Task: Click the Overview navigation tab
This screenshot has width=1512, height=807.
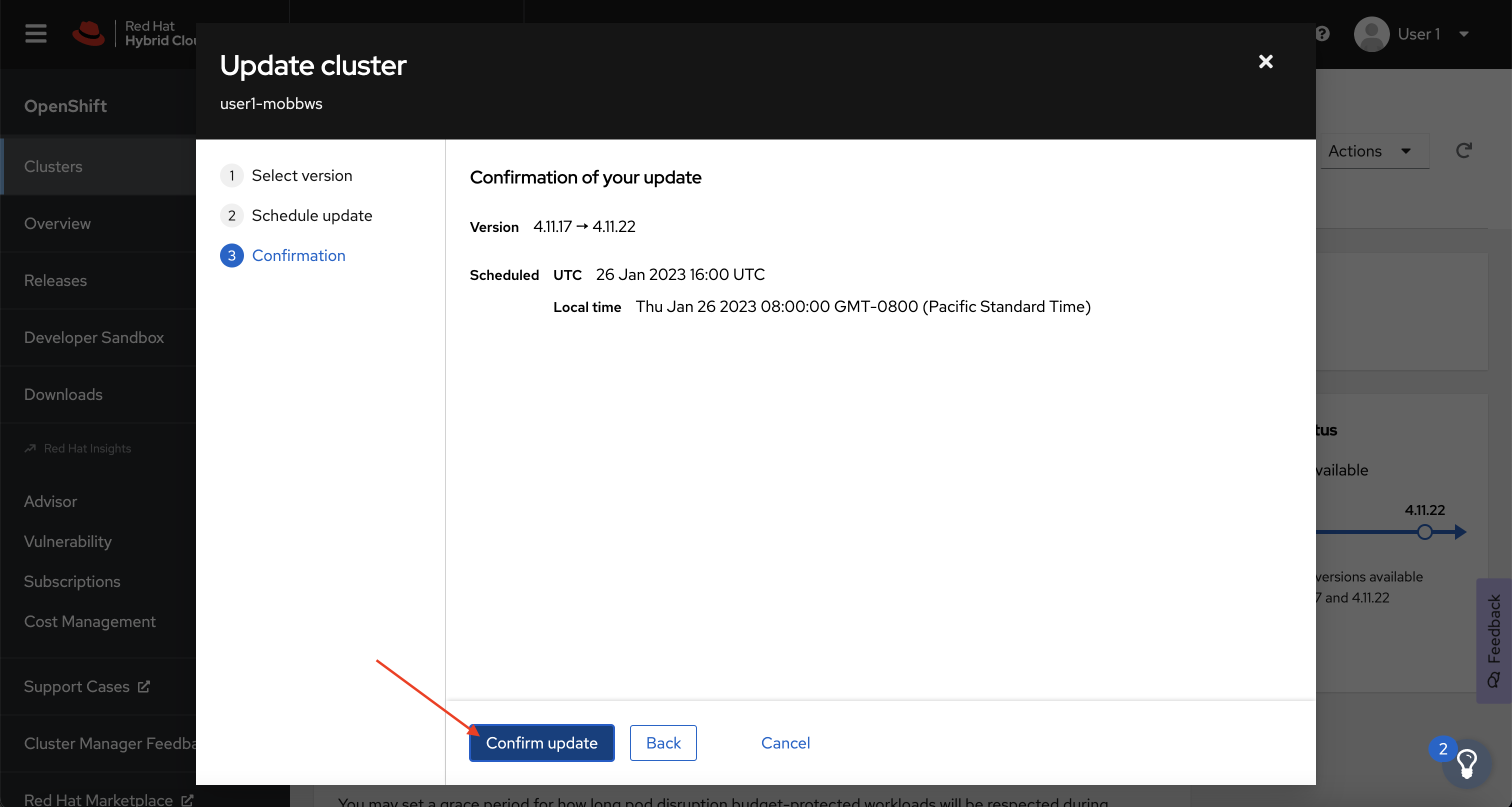Action: 57,223
